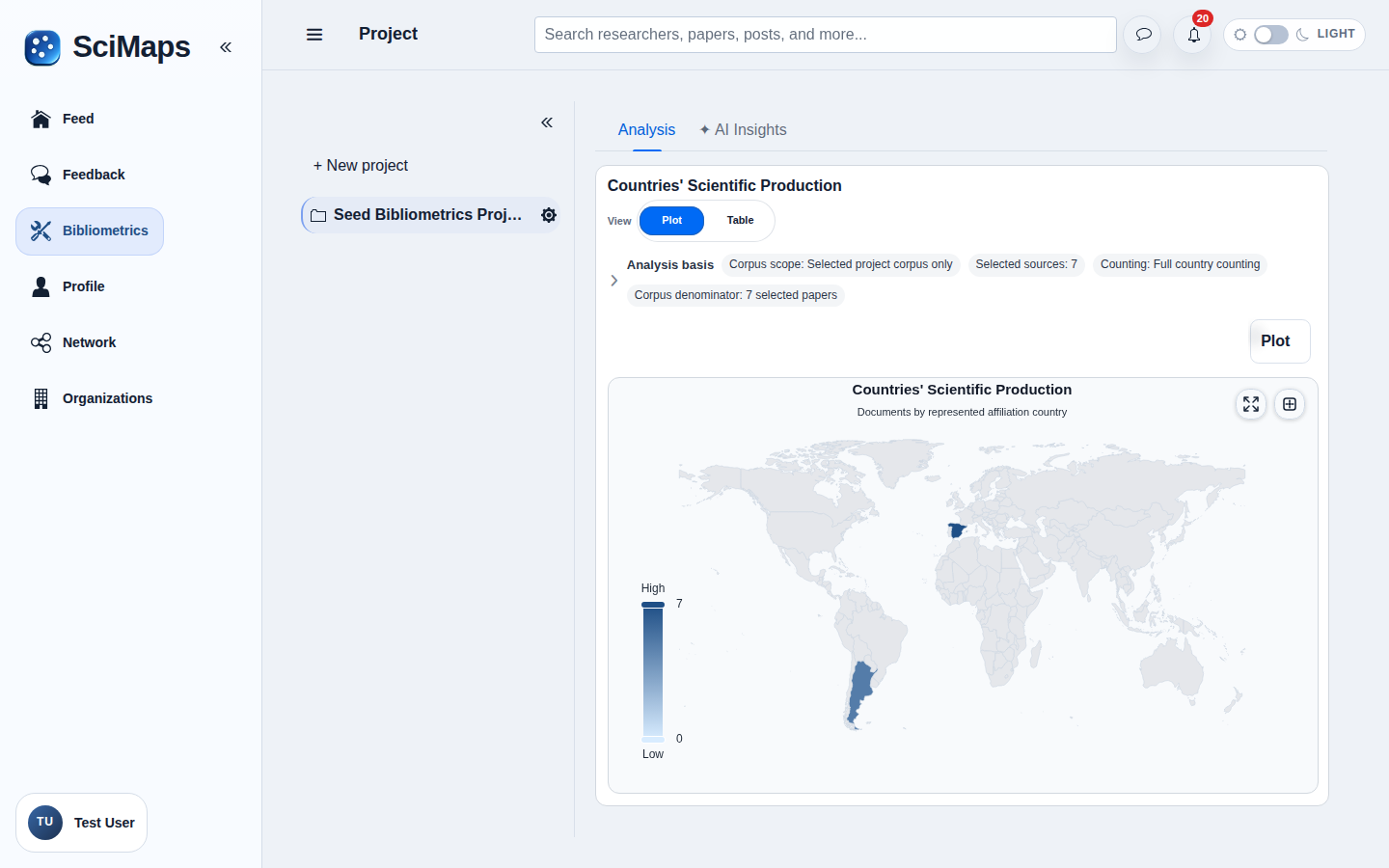Open the Analysis tab

646,130
